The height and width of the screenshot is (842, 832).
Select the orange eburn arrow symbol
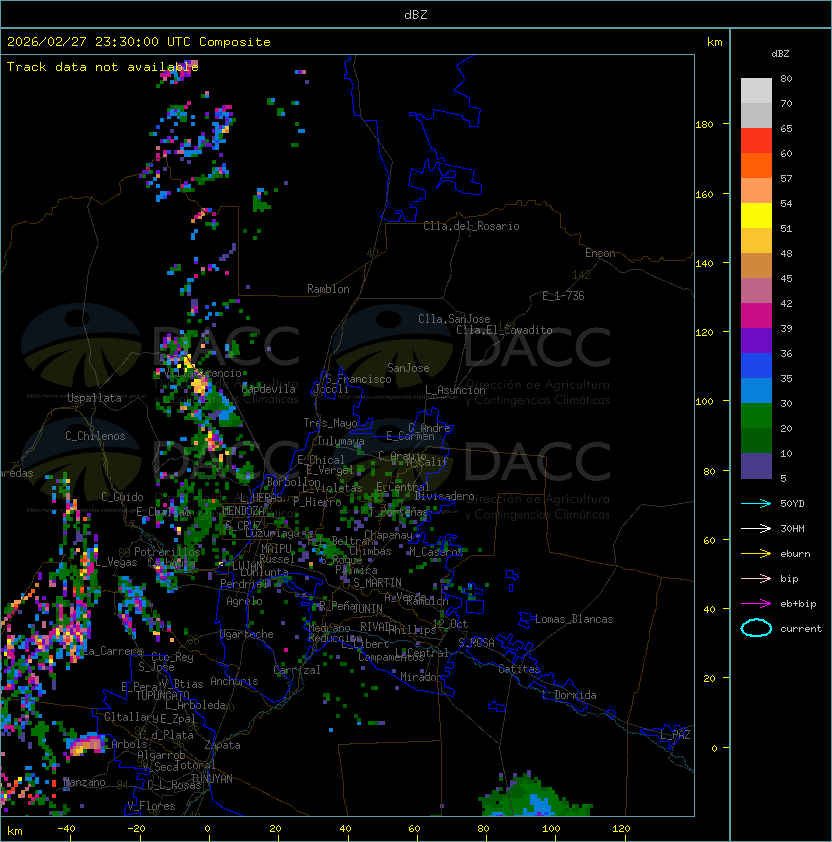(x=756, y=553)
